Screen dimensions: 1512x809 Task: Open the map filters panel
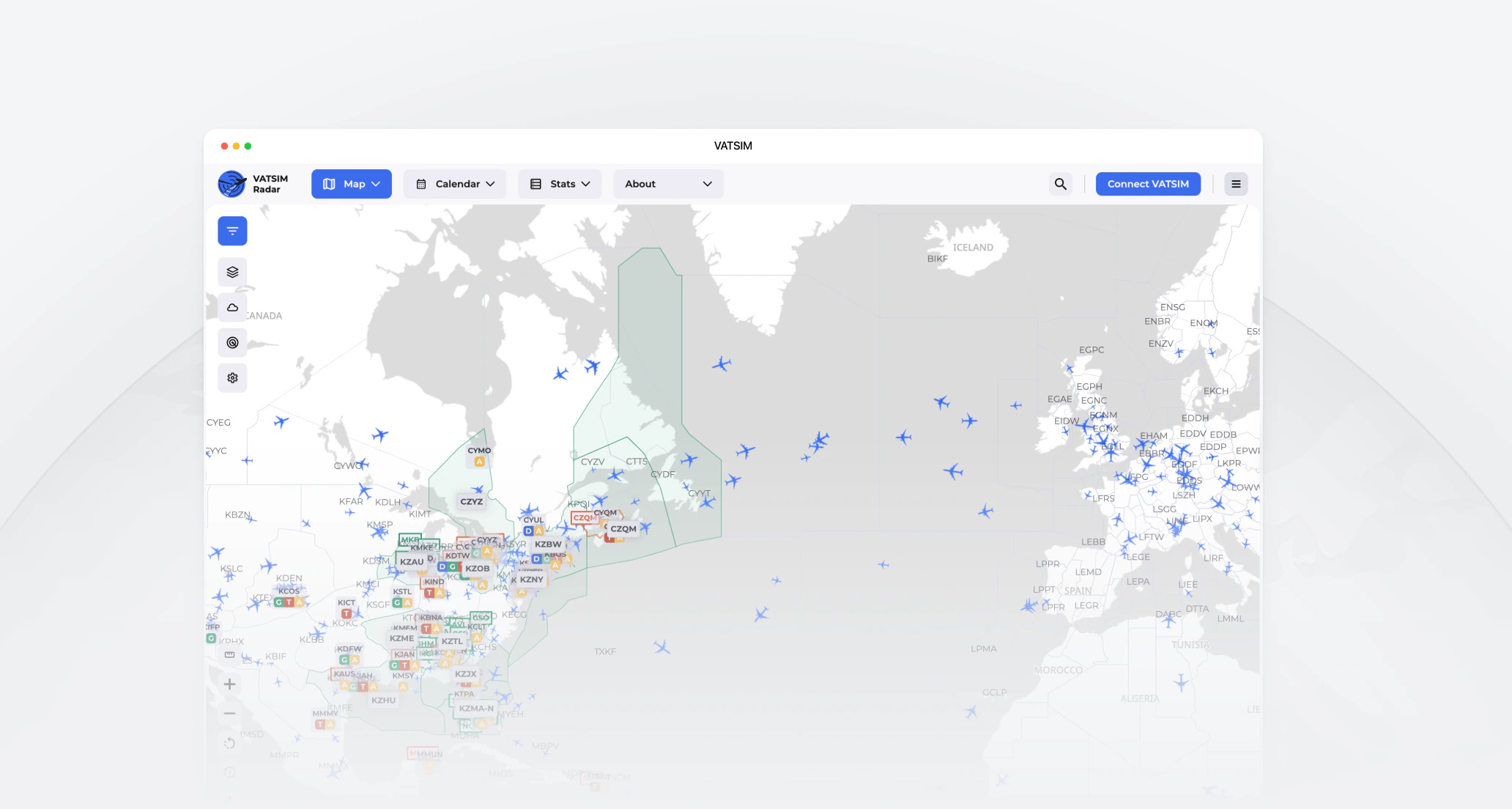coord(232,231)
